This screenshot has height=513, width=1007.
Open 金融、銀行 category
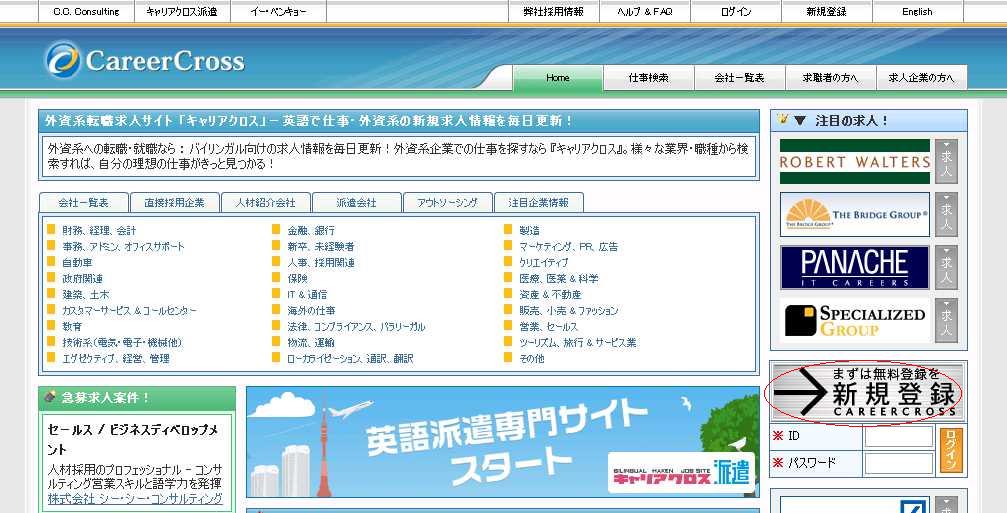(311, 230)
